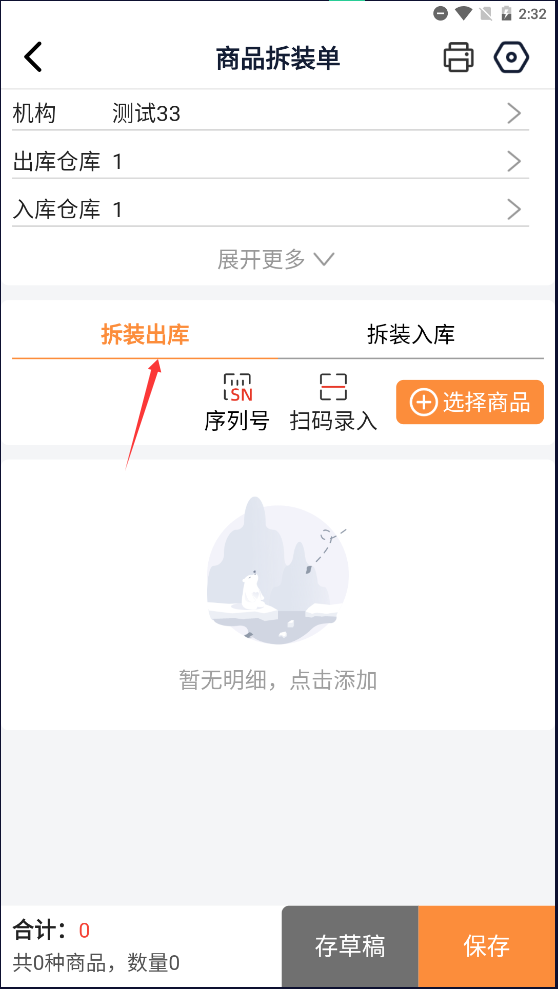
Task: Tap the 扫码录入 scan icon
Action: pyautogui.click(x=334, y=387)
